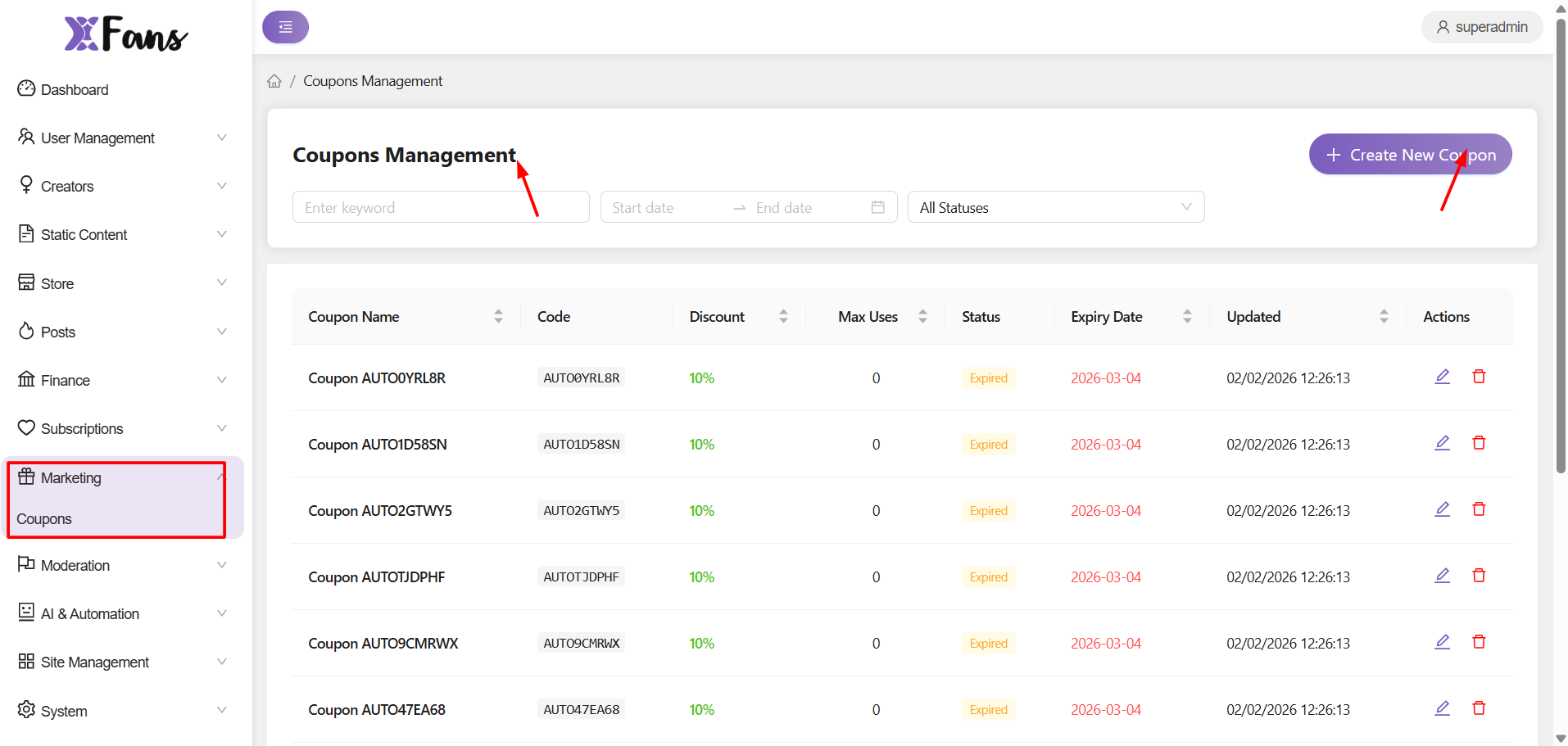Edit the Coupon AUTO9CMRWX row
Screen dimensions: 1568x746
1442,642
